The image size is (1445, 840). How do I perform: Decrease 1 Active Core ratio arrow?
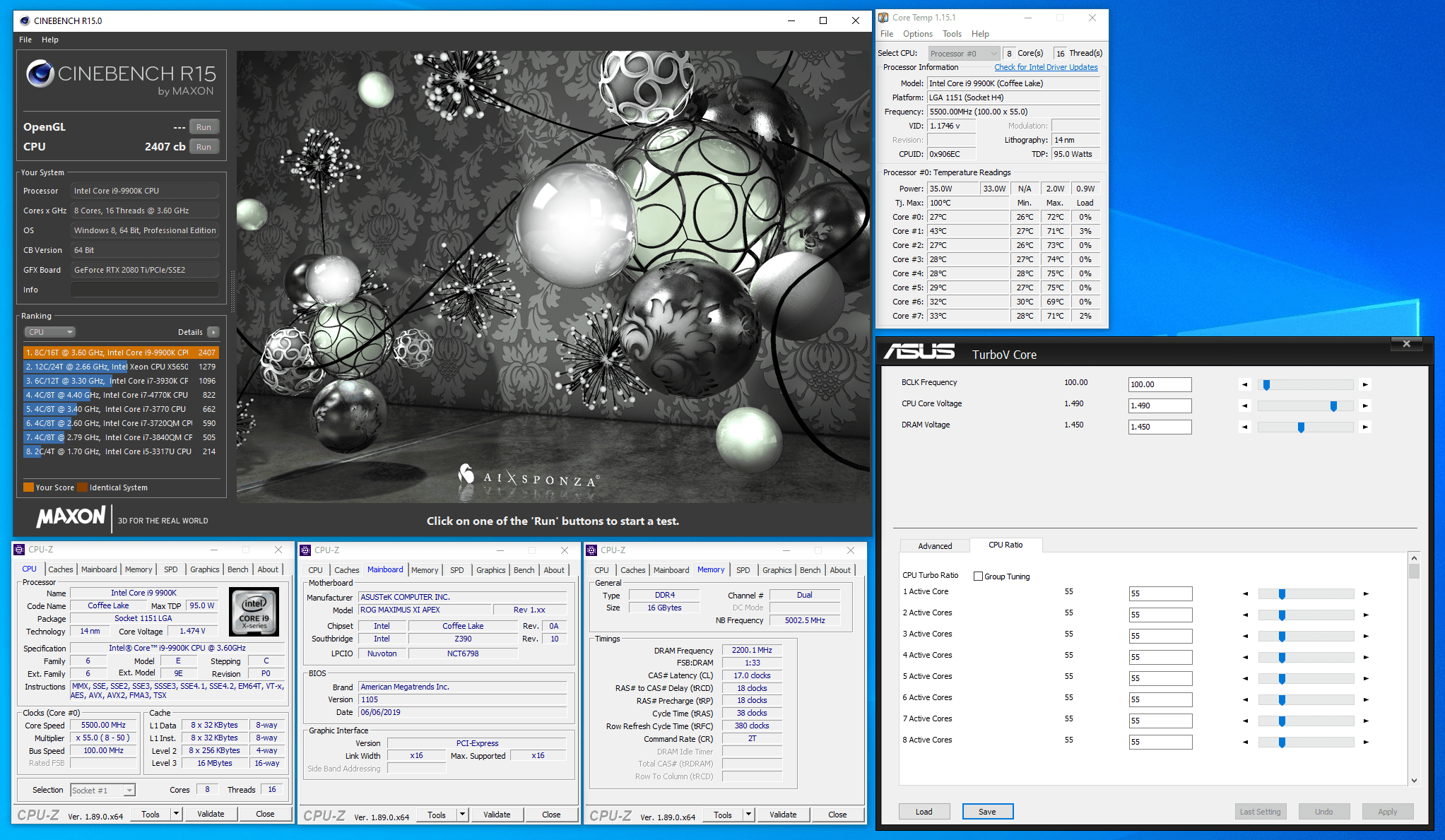(x=1245, y=594)
